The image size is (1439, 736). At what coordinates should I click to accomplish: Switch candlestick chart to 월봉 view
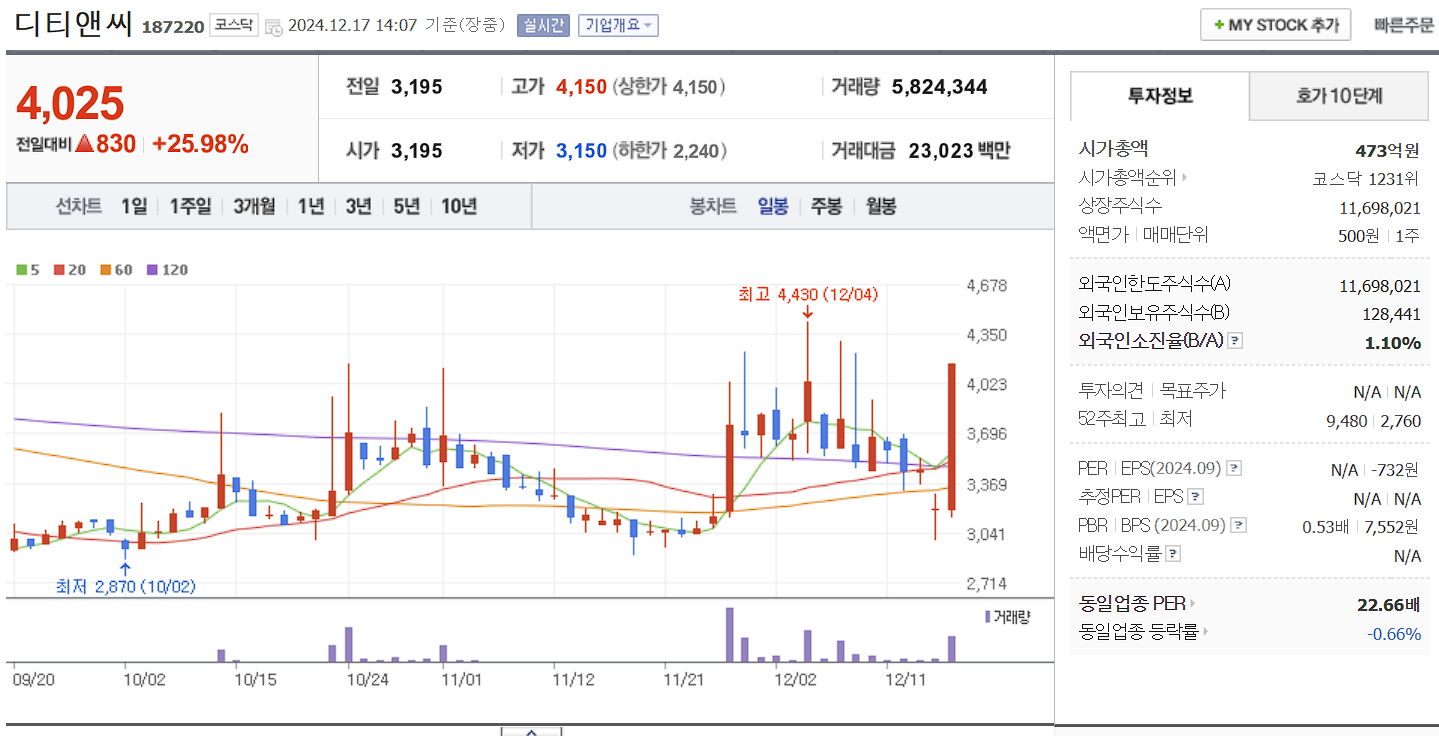pyautogui.click(x=880, y=206)
